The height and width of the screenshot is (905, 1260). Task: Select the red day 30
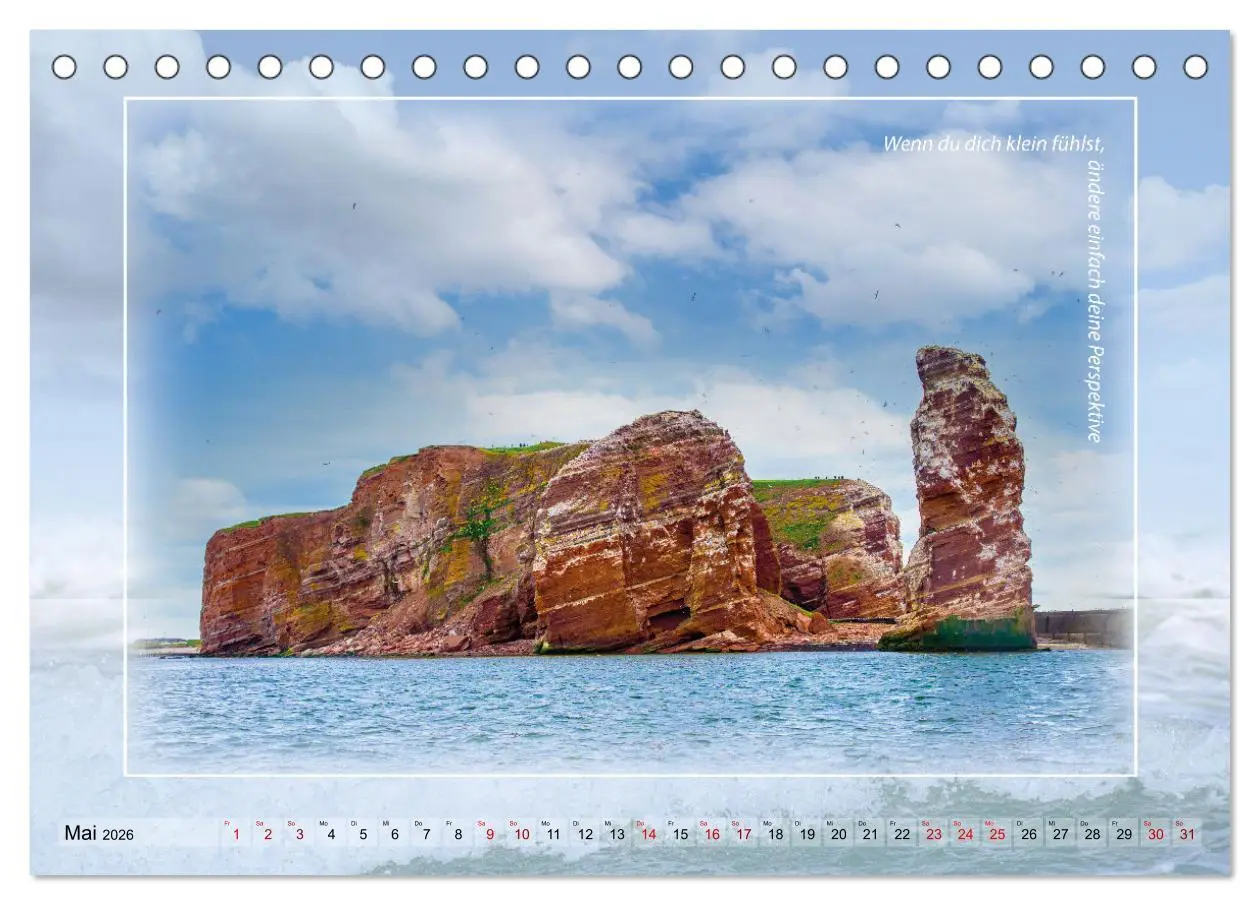[x=1155, y=833]
